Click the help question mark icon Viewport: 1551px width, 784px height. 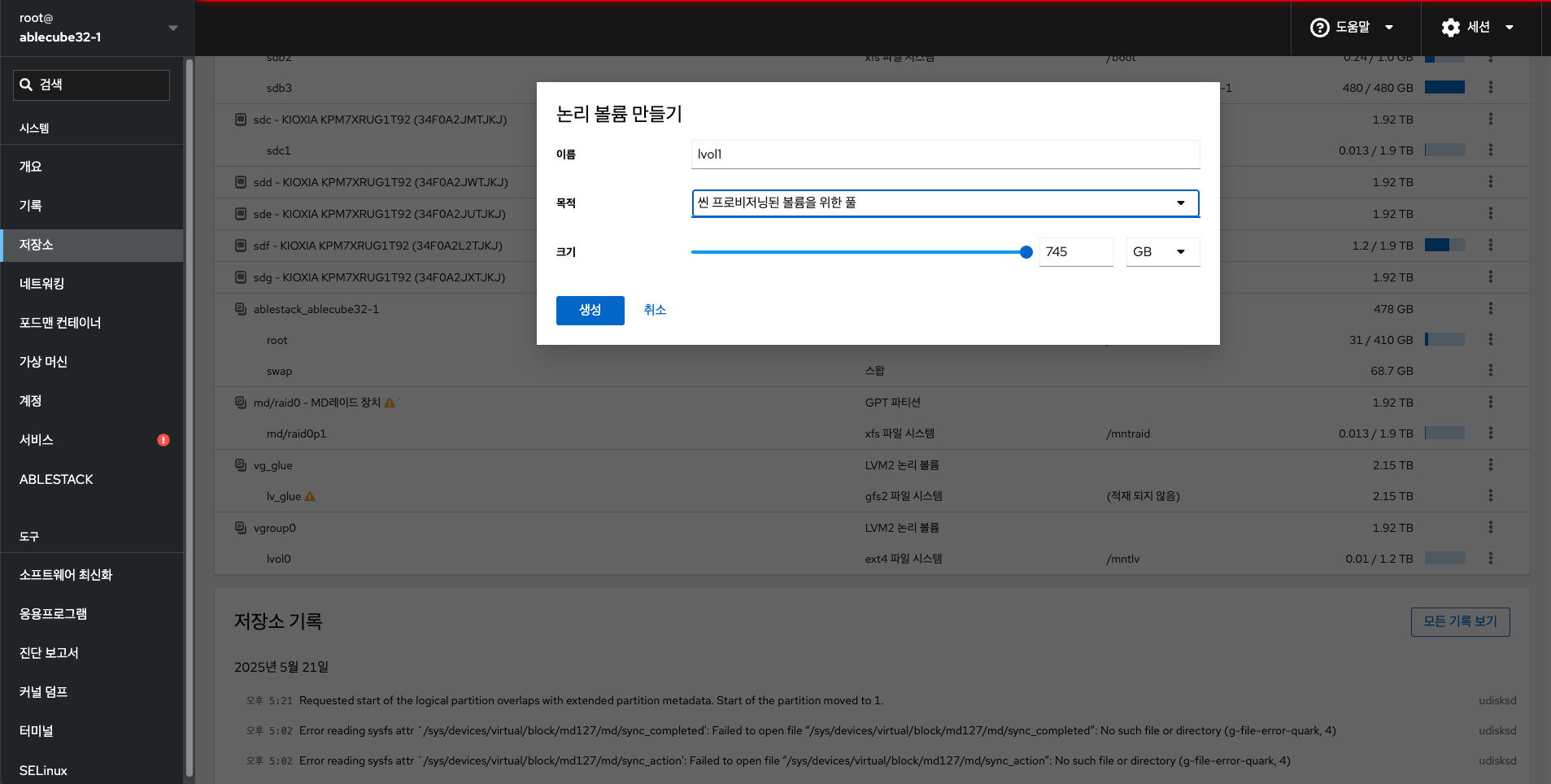point(1319,28)
